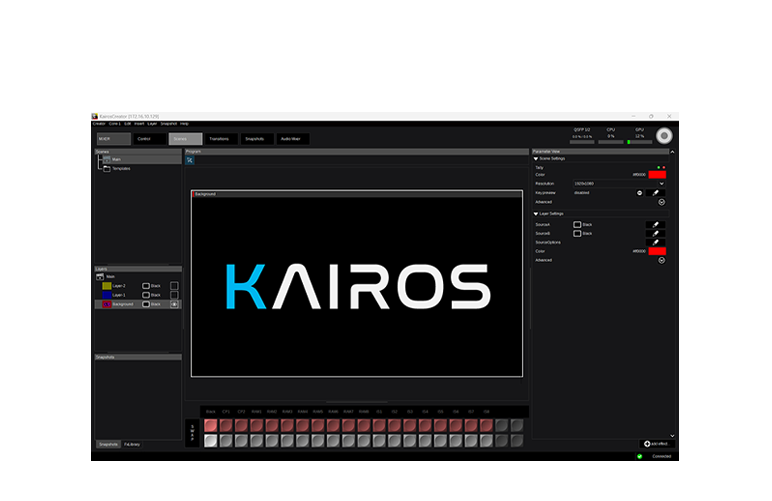
Task: Switch to the Audio Mixer tab
Action: click(292, 139)
